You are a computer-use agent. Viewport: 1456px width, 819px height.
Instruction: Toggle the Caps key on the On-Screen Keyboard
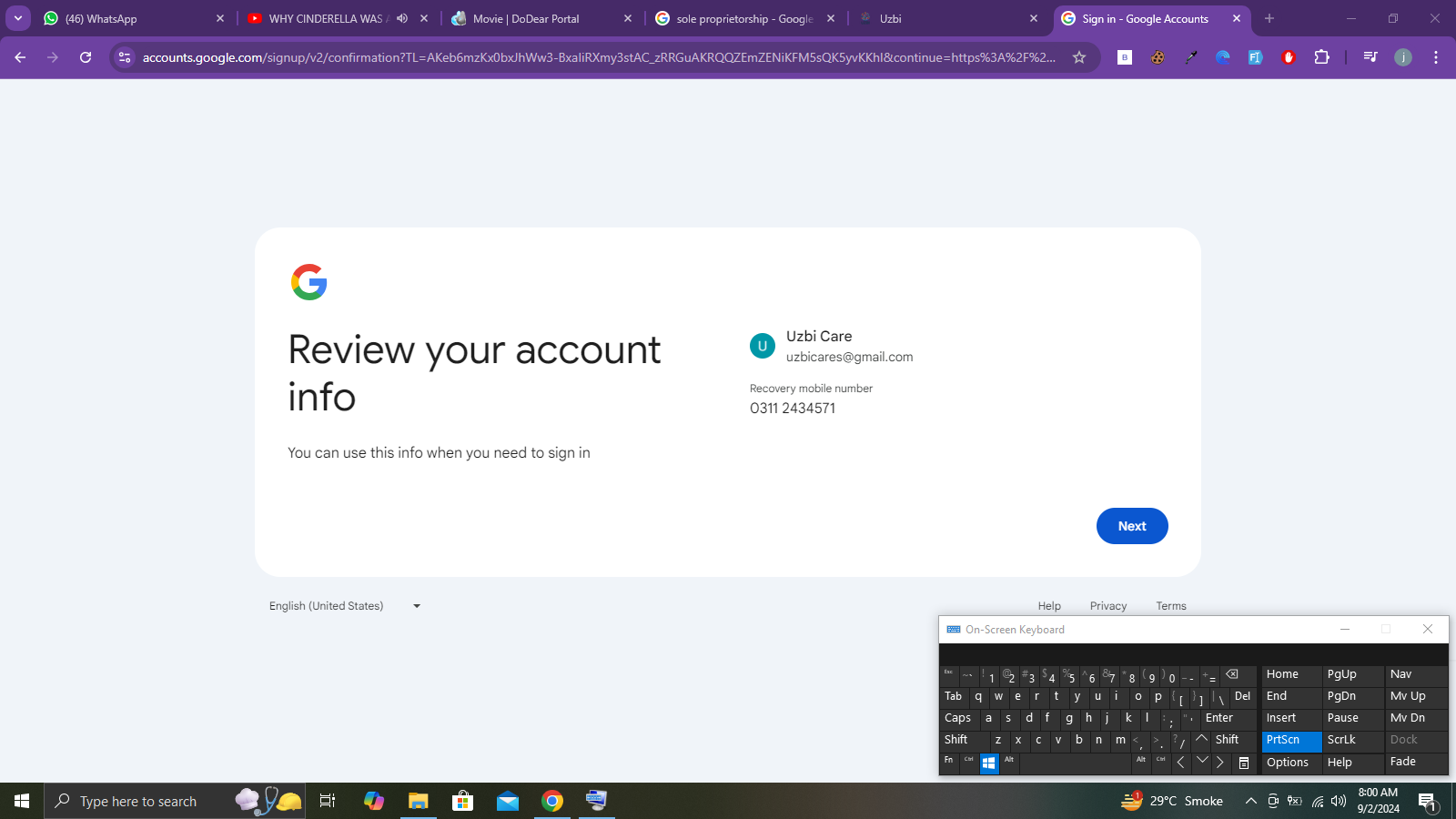[958, 719]
